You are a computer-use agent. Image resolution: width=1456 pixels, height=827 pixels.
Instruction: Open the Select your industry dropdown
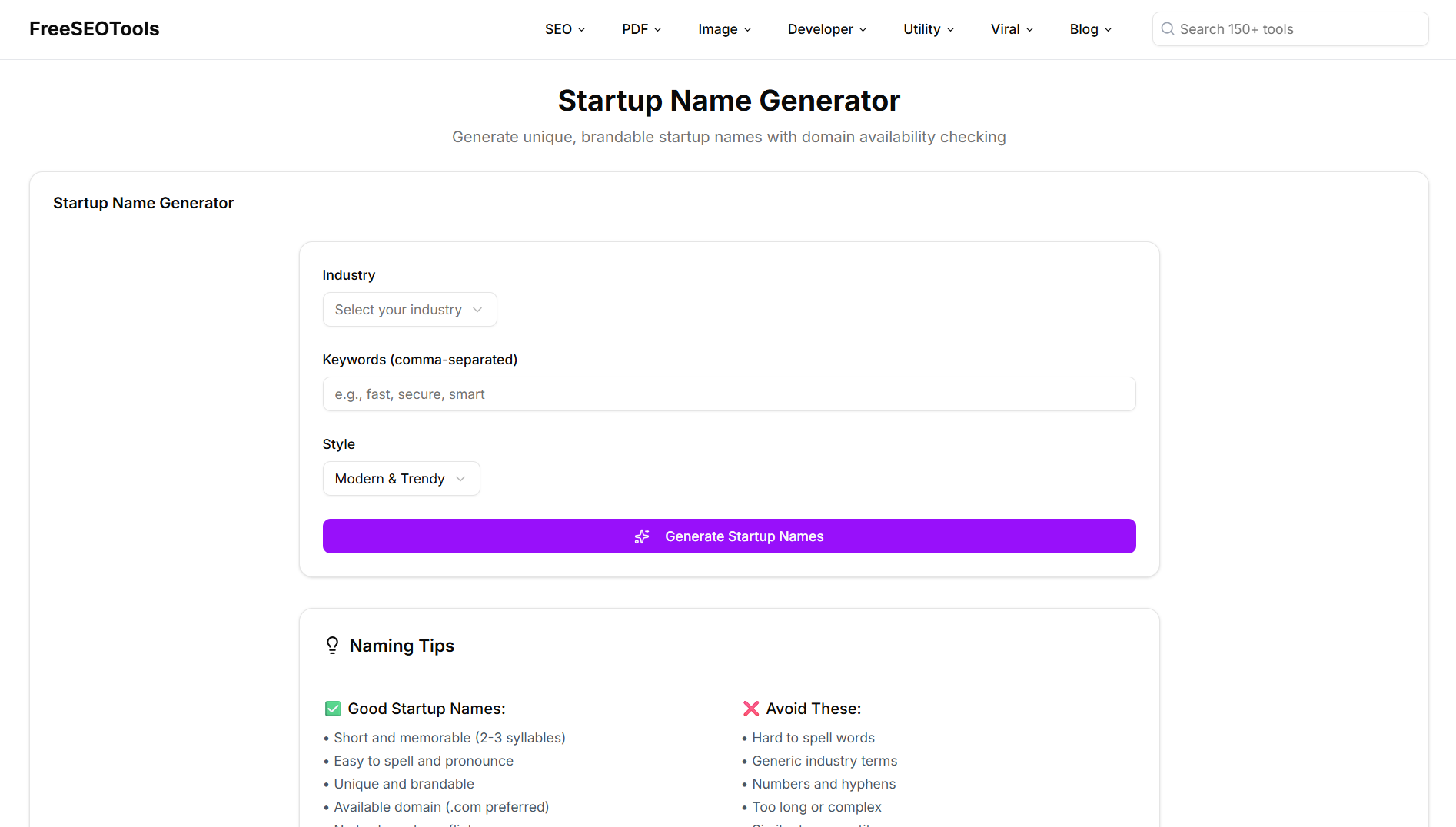[x=409, y=309]
